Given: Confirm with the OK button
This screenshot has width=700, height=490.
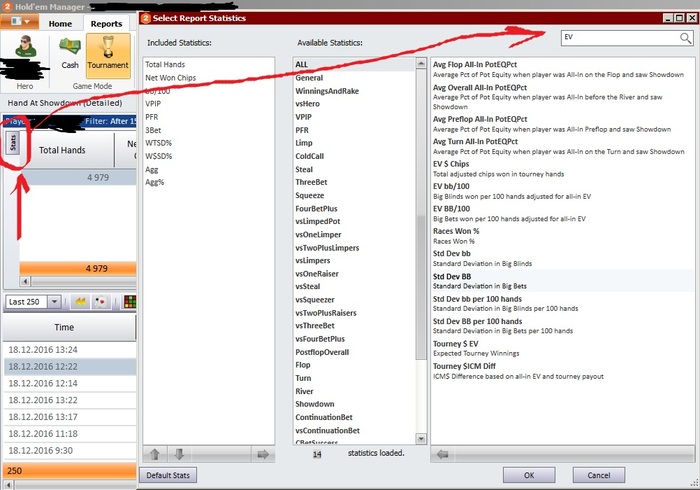Looking at the screenshot, I should (529, 475).
